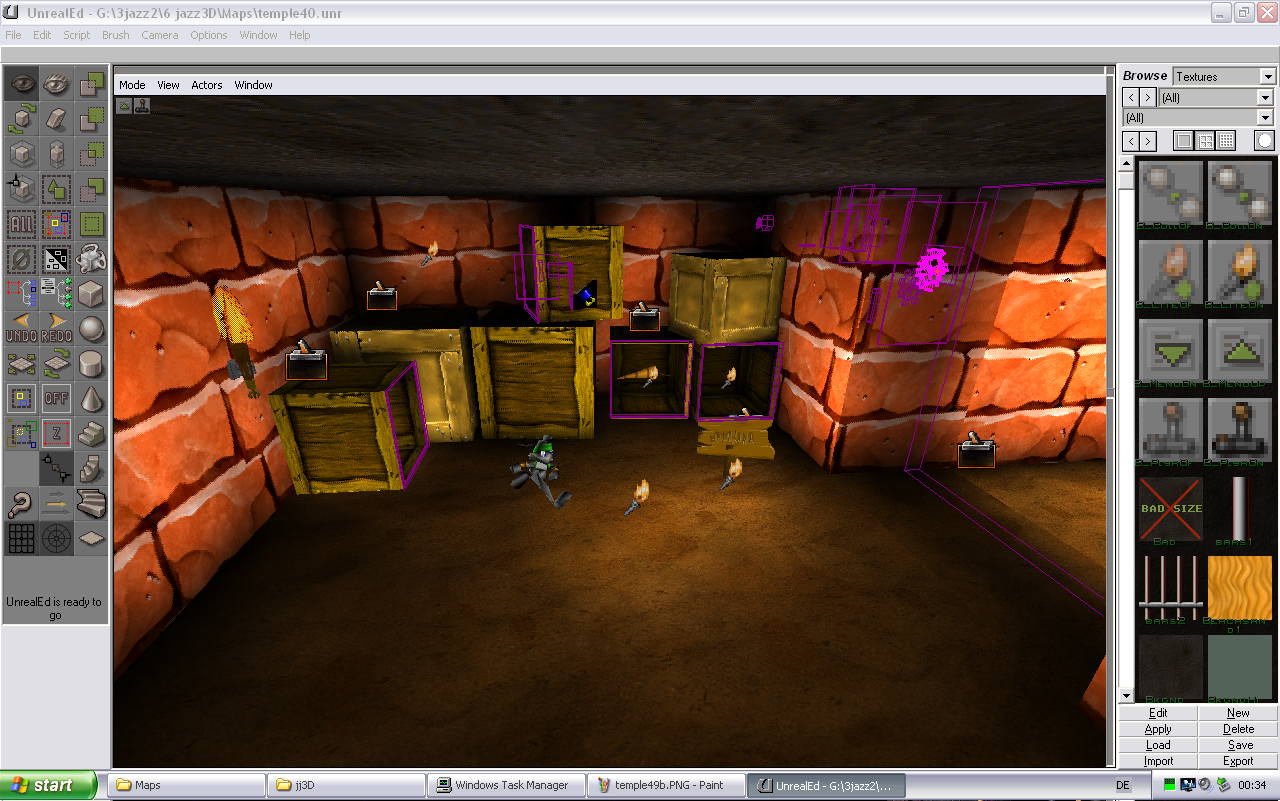
Task: Switch to temple49b.PNG Paint in taskbar
Action: [x=665, y=785]
